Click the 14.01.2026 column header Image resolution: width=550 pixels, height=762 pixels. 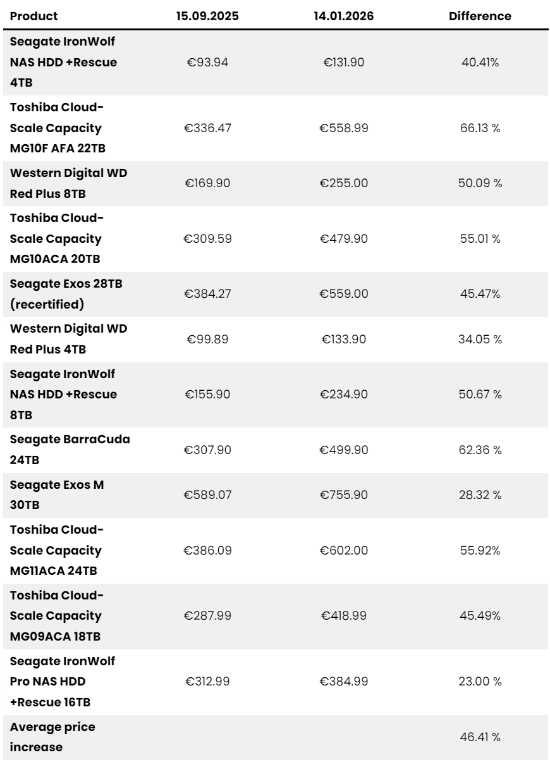(344, 16)
